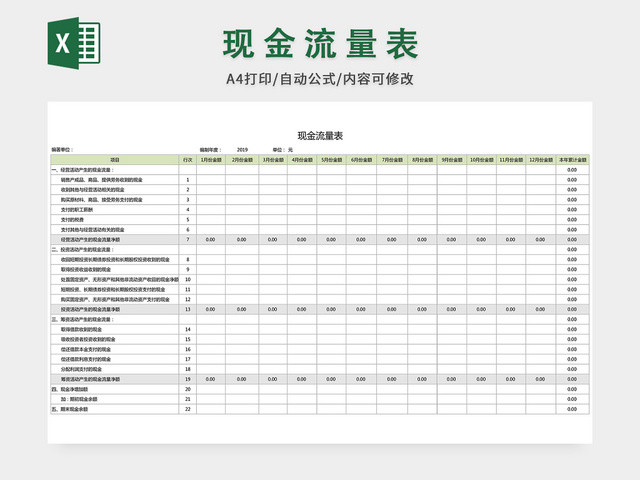
Task: Click the 9月份金额 column header
Action: (x=452, y=160)
